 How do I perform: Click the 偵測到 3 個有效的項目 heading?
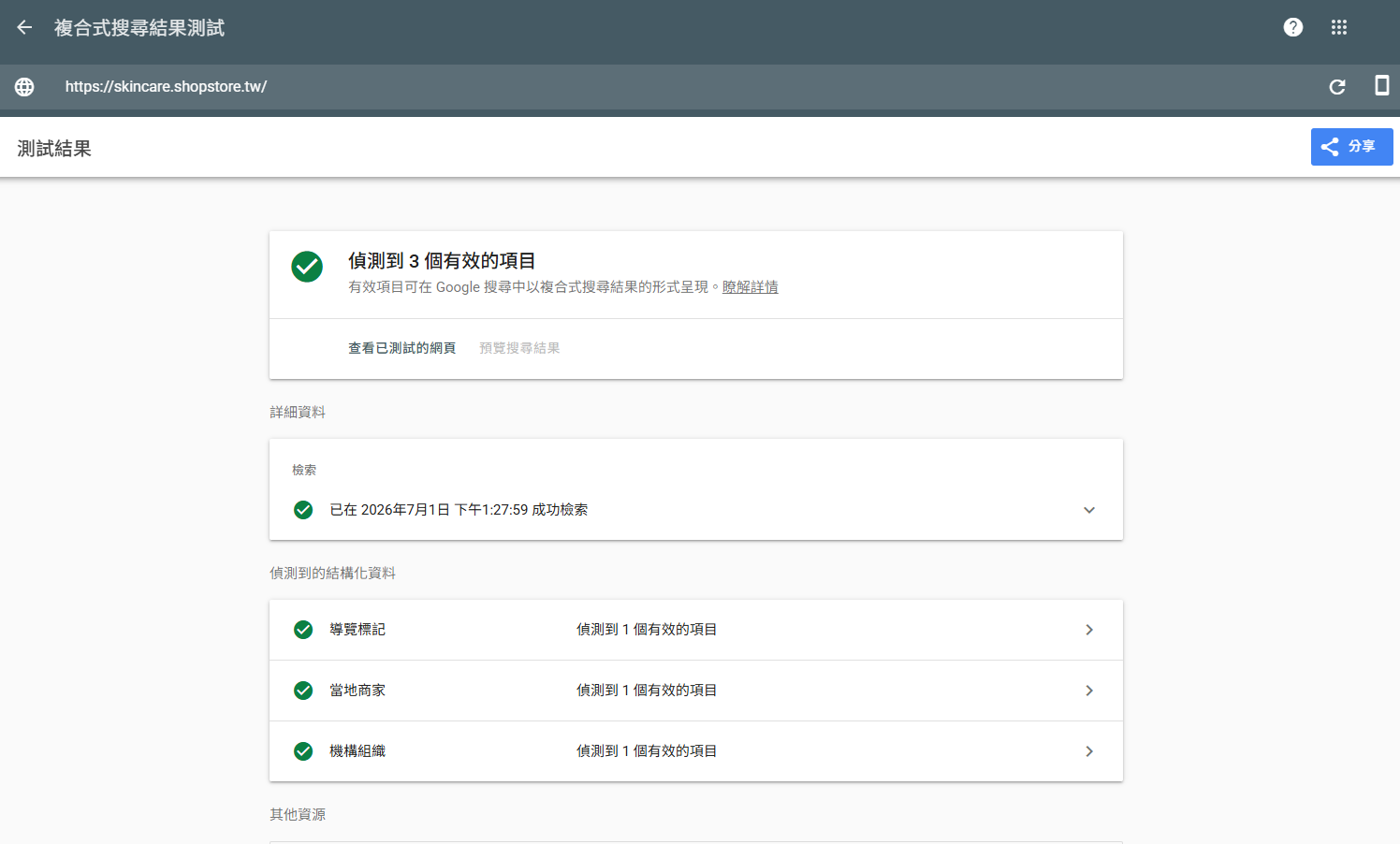pyautogui.click(x=442, y=261)
